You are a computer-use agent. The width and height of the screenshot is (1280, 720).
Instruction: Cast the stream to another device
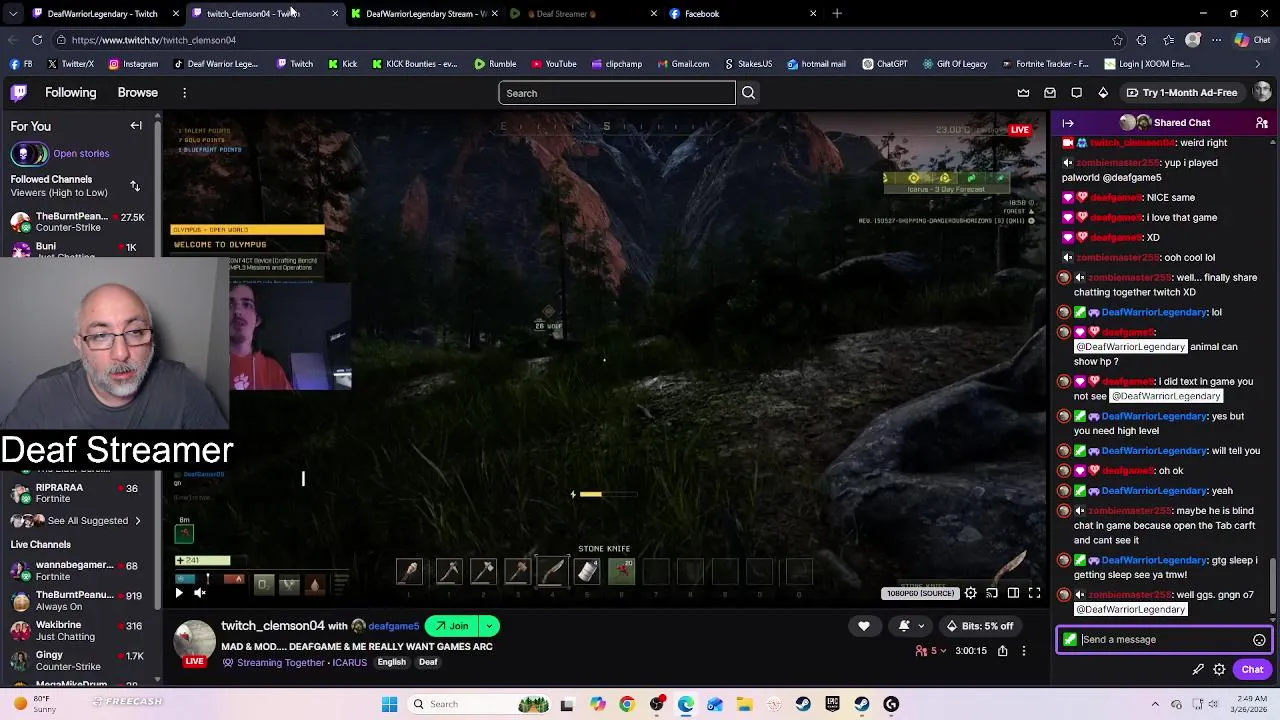coord(992,593)
